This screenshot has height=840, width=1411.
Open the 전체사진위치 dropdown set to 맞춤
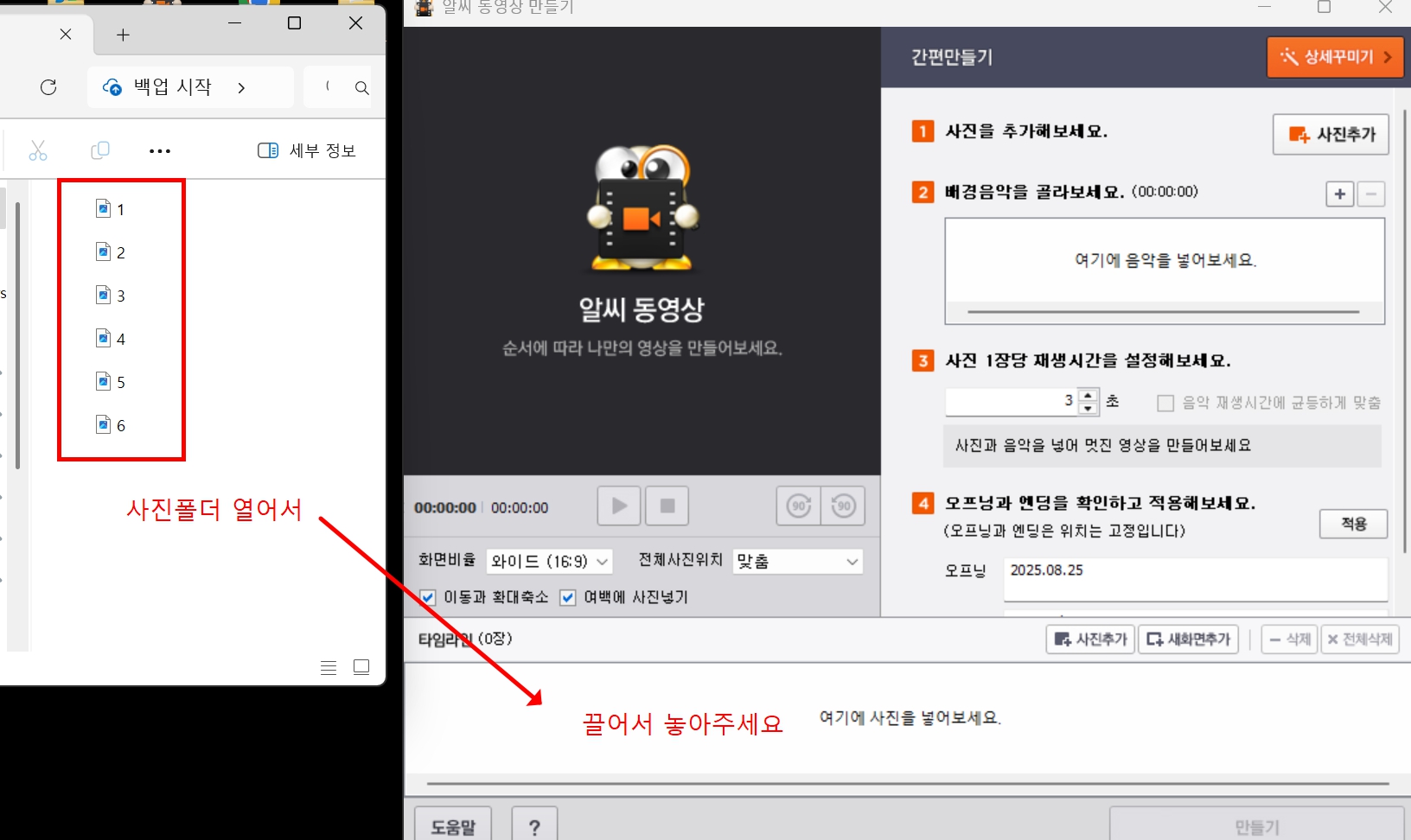(x=797, y=562)
